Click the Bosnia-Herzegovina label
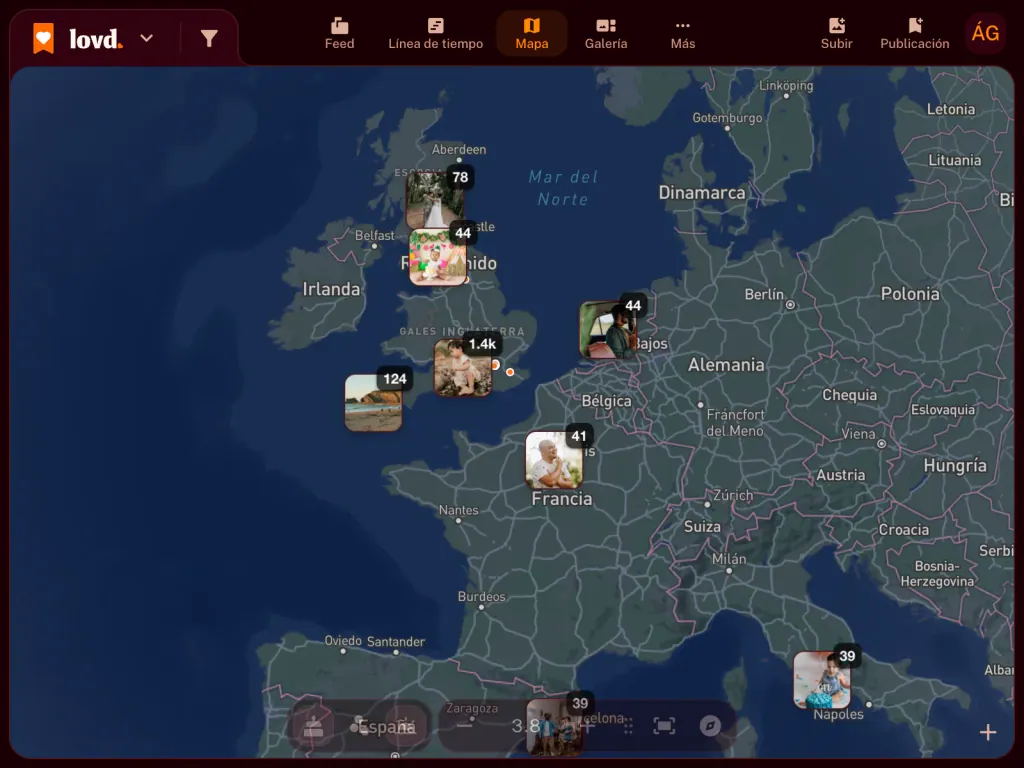 pyautogui.click(x=937, y=573)
